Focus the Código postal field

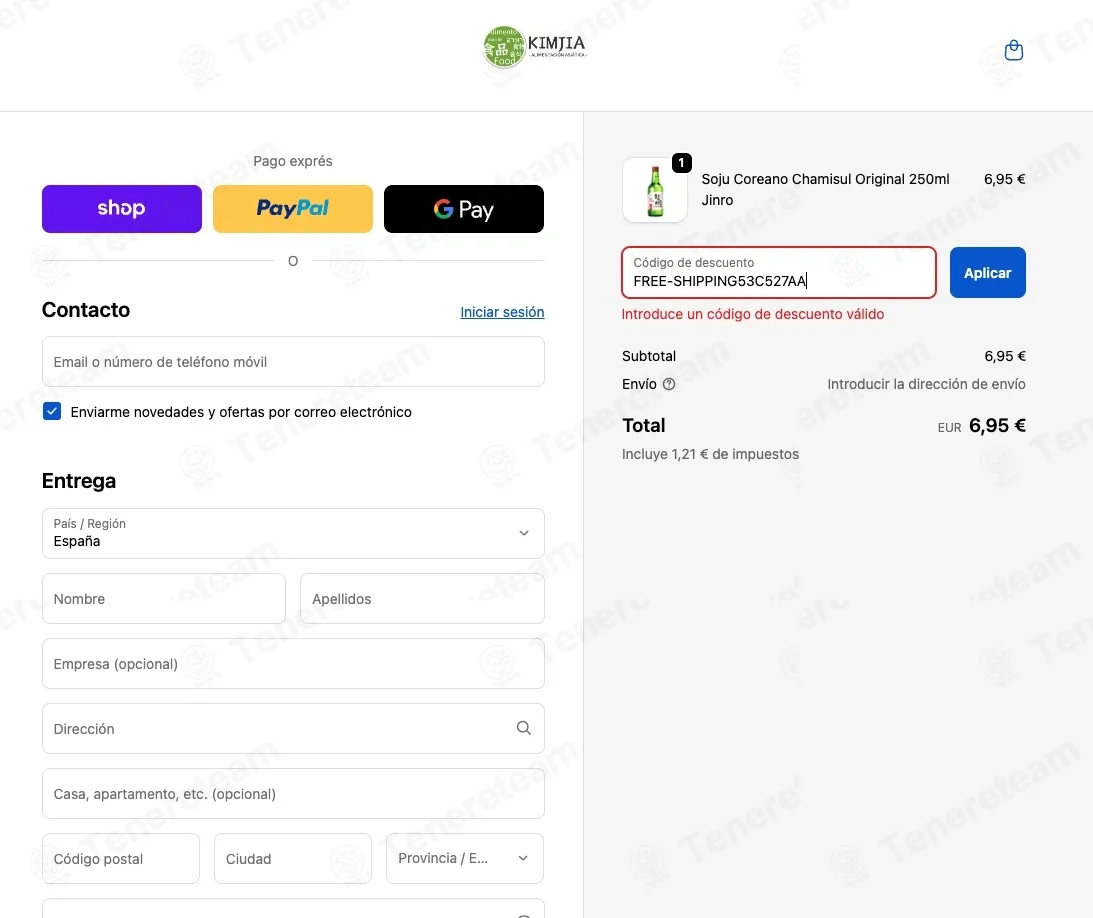(121, 858)
